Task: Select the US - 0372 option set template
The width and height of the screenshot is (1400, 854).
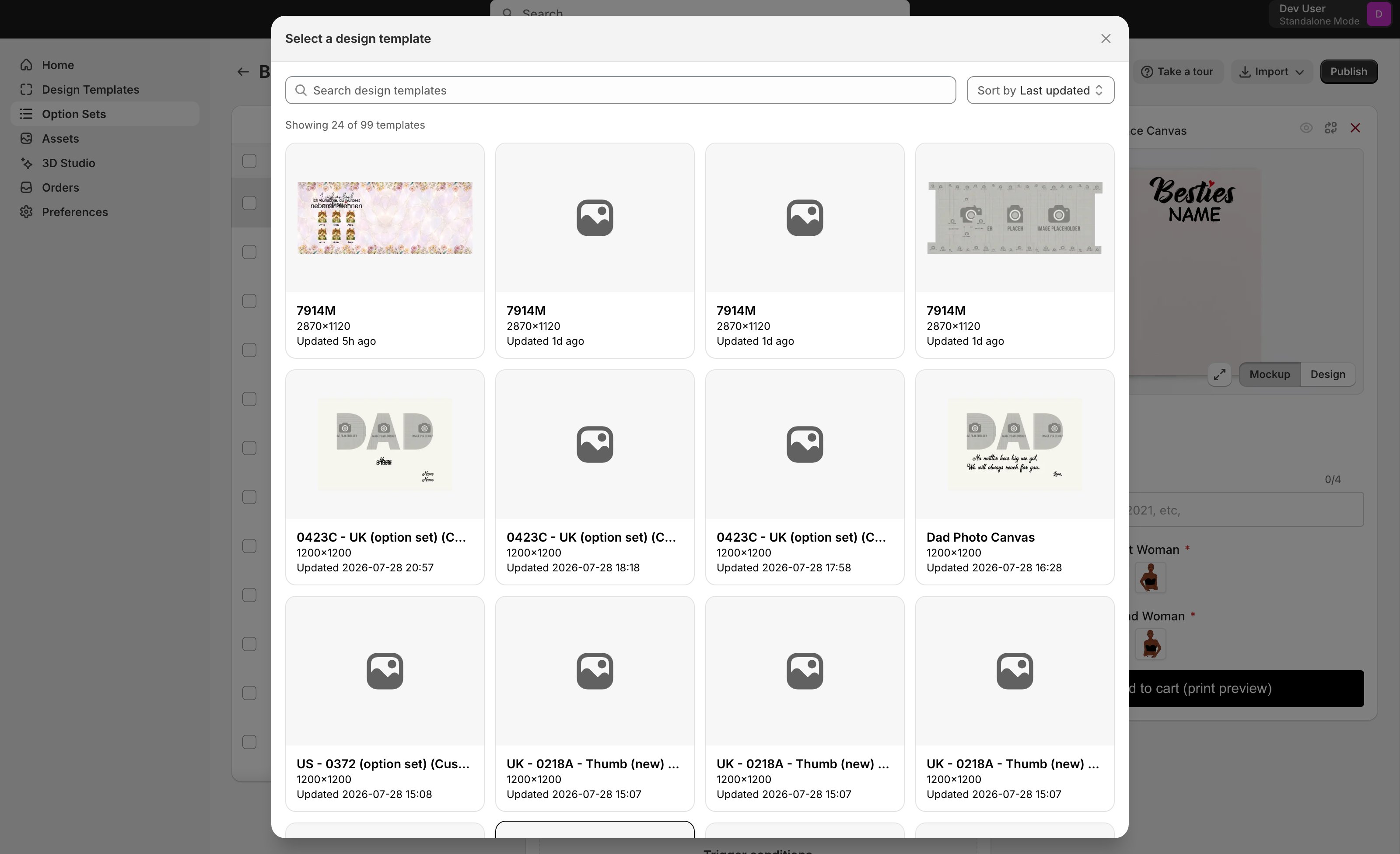Action: tap(385, 703)
